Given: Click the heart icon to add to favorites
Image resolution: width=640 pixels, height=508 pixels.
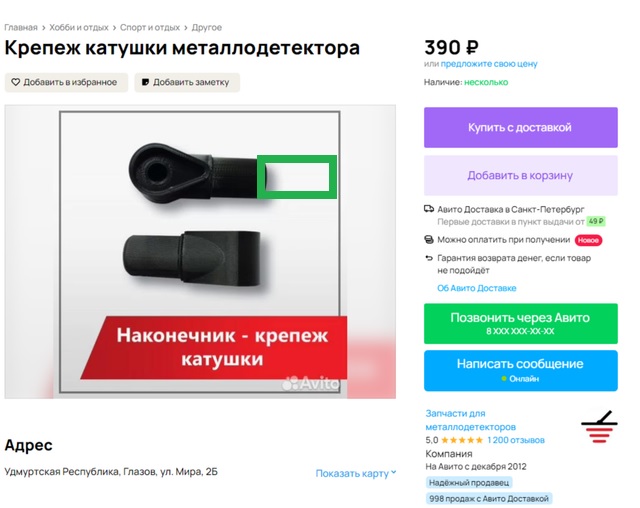Looking at the screenshot, I should coord(16,82).
